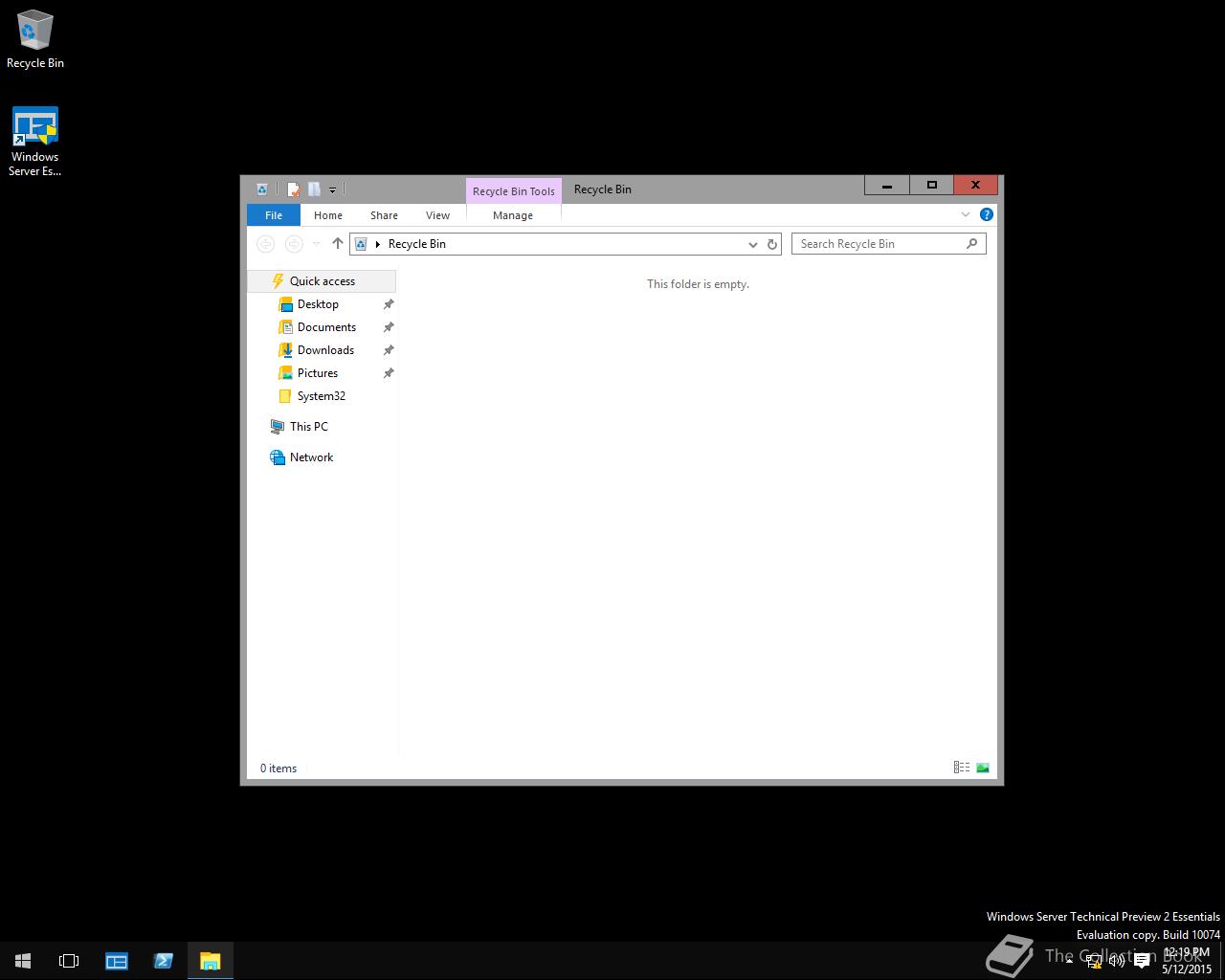Click the New folder quick access toolbar icon
Image resolution: width=1225 pixels, height=980 pixels.
(x=314, y=189)
